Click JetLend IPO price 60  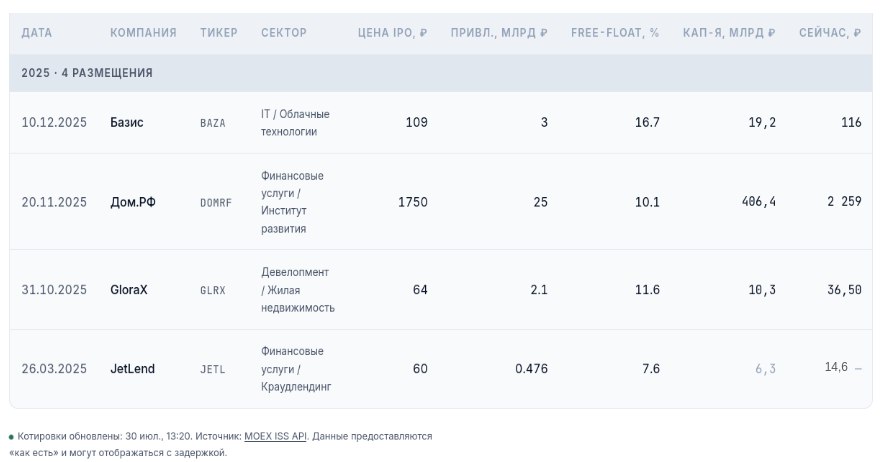click(420, 368)
